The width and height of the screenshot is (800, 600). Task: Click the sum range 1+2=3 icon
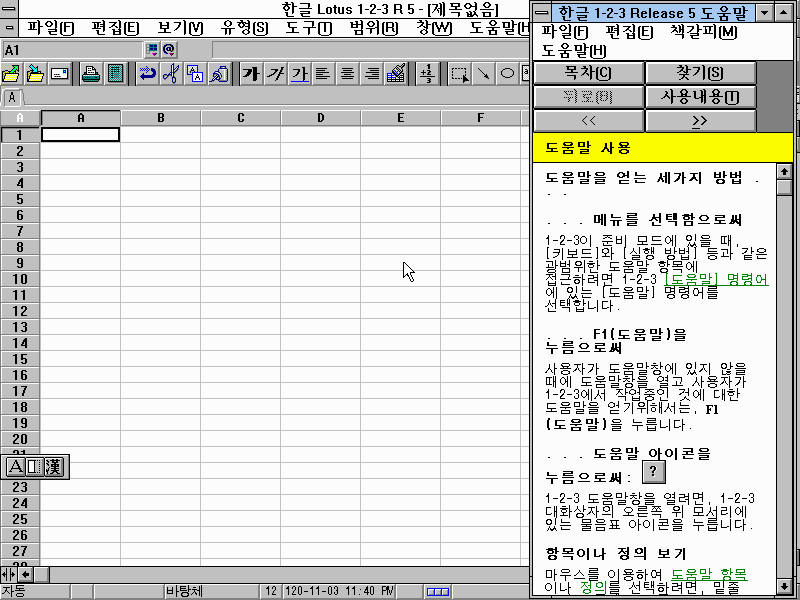[427, 74]
